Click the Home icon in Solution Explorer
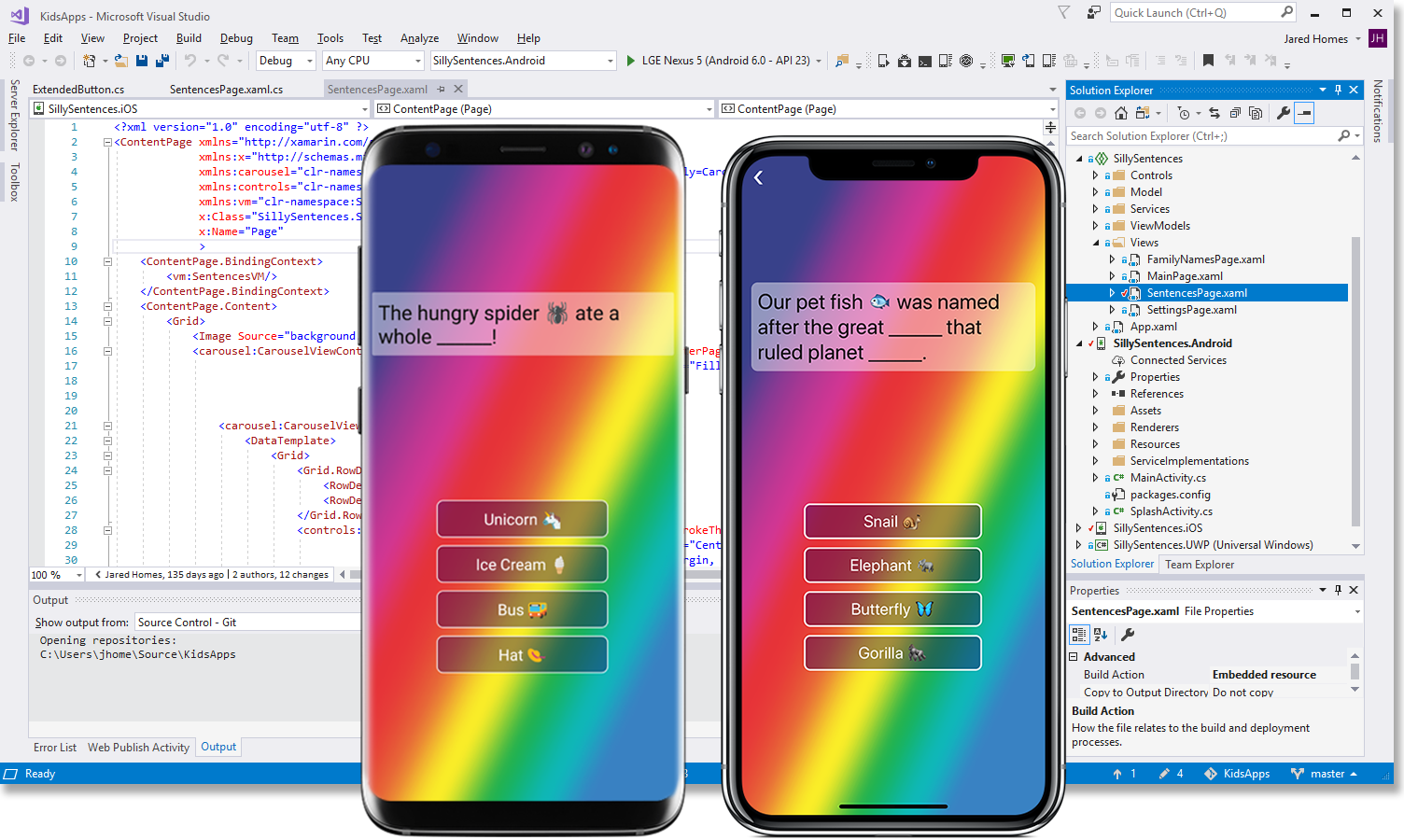 (1121, 113)
